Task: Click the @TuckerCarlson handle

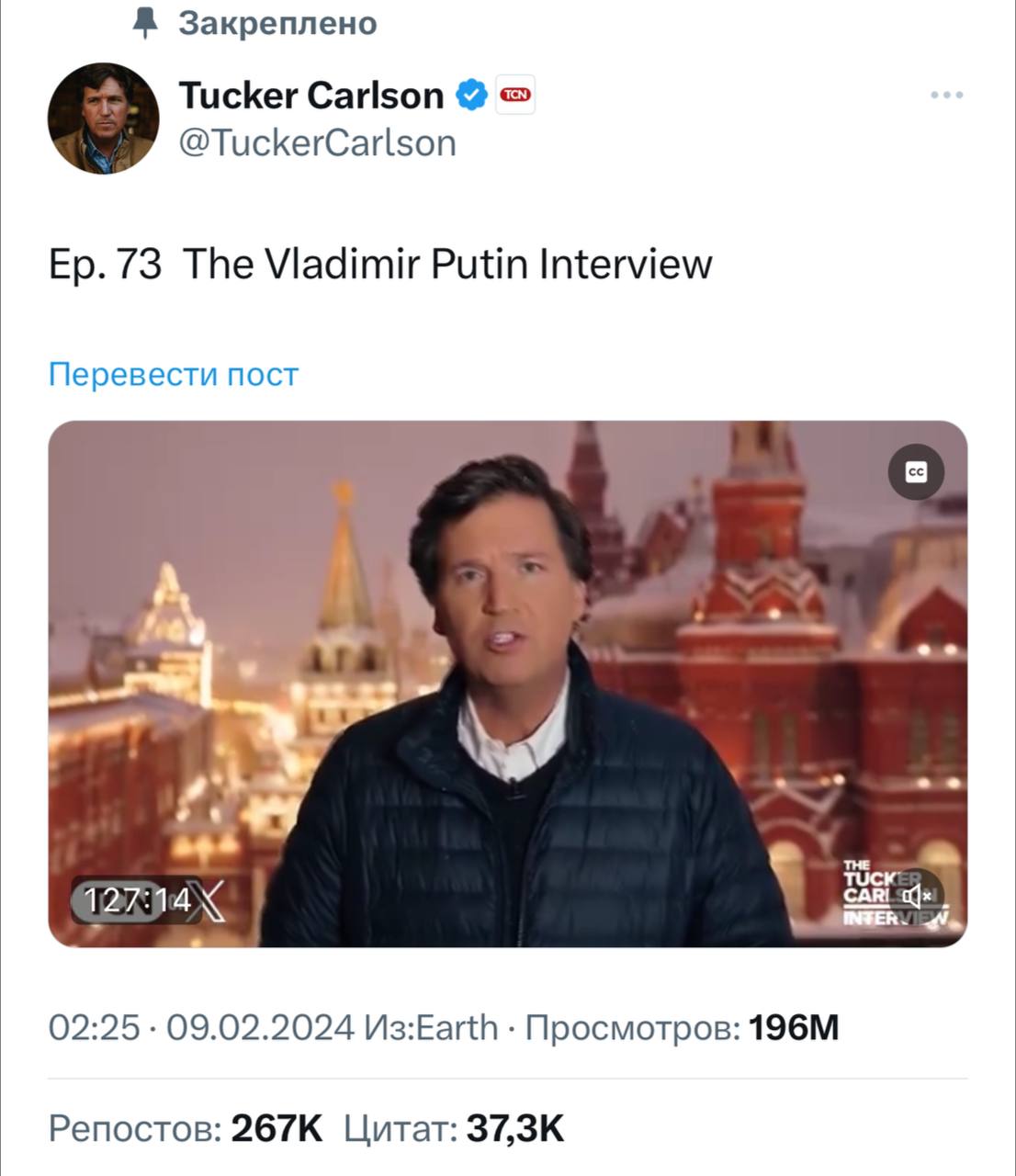Action: coord(317,143)
